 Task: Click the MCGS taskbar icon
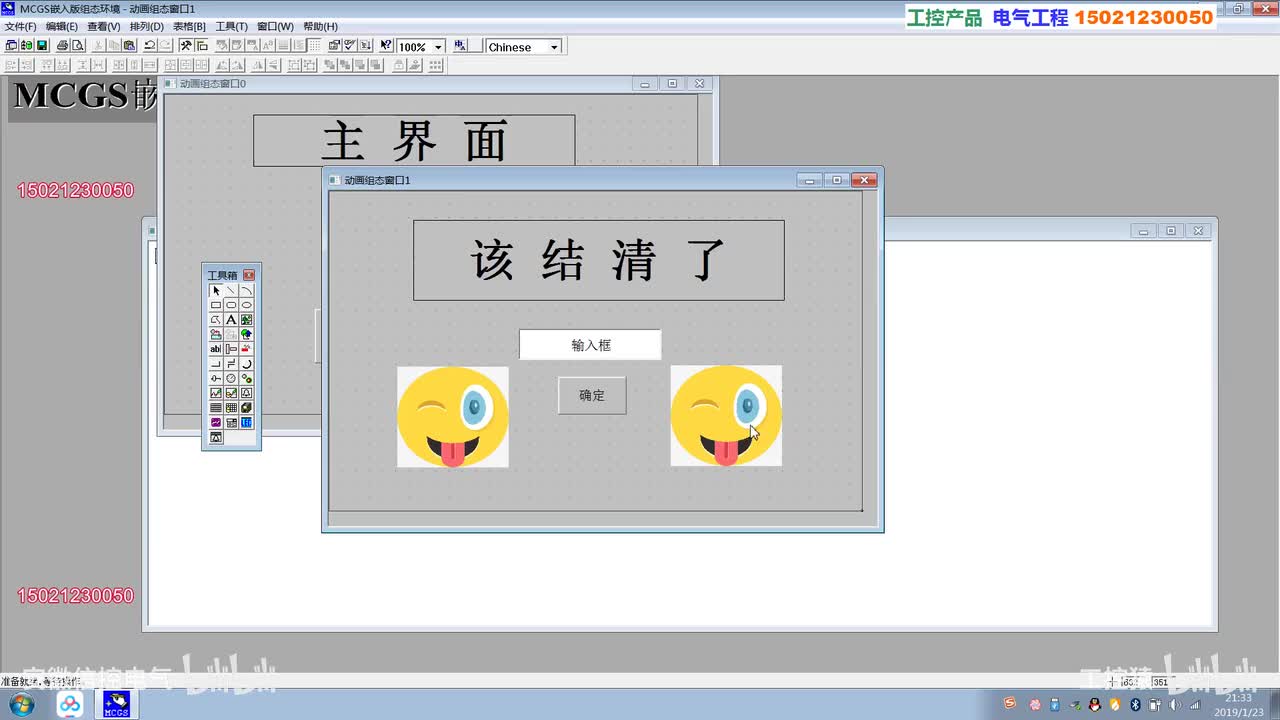(116, 705)
